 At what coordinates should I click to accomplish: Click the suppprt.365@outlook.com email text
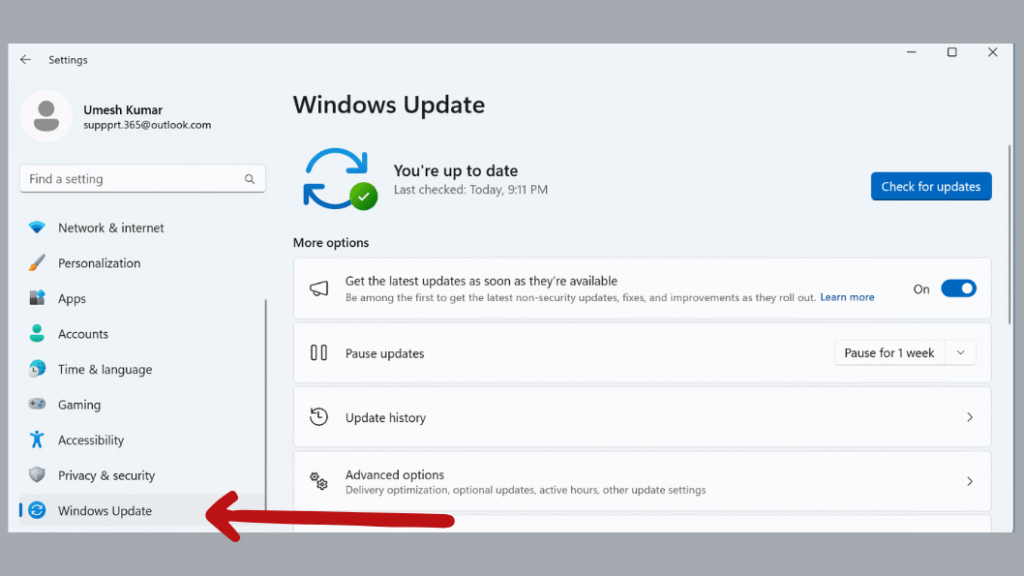[x=147, y=125]
